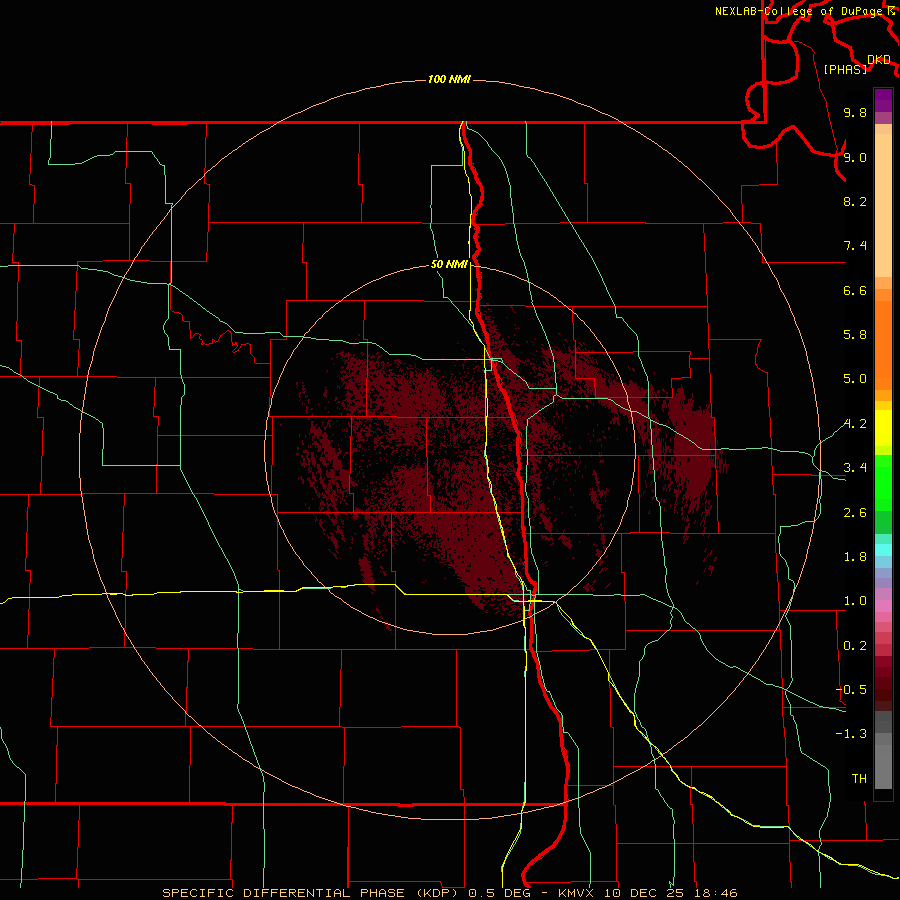
Task: Click the bright green color bar segment
Action: 883,482
